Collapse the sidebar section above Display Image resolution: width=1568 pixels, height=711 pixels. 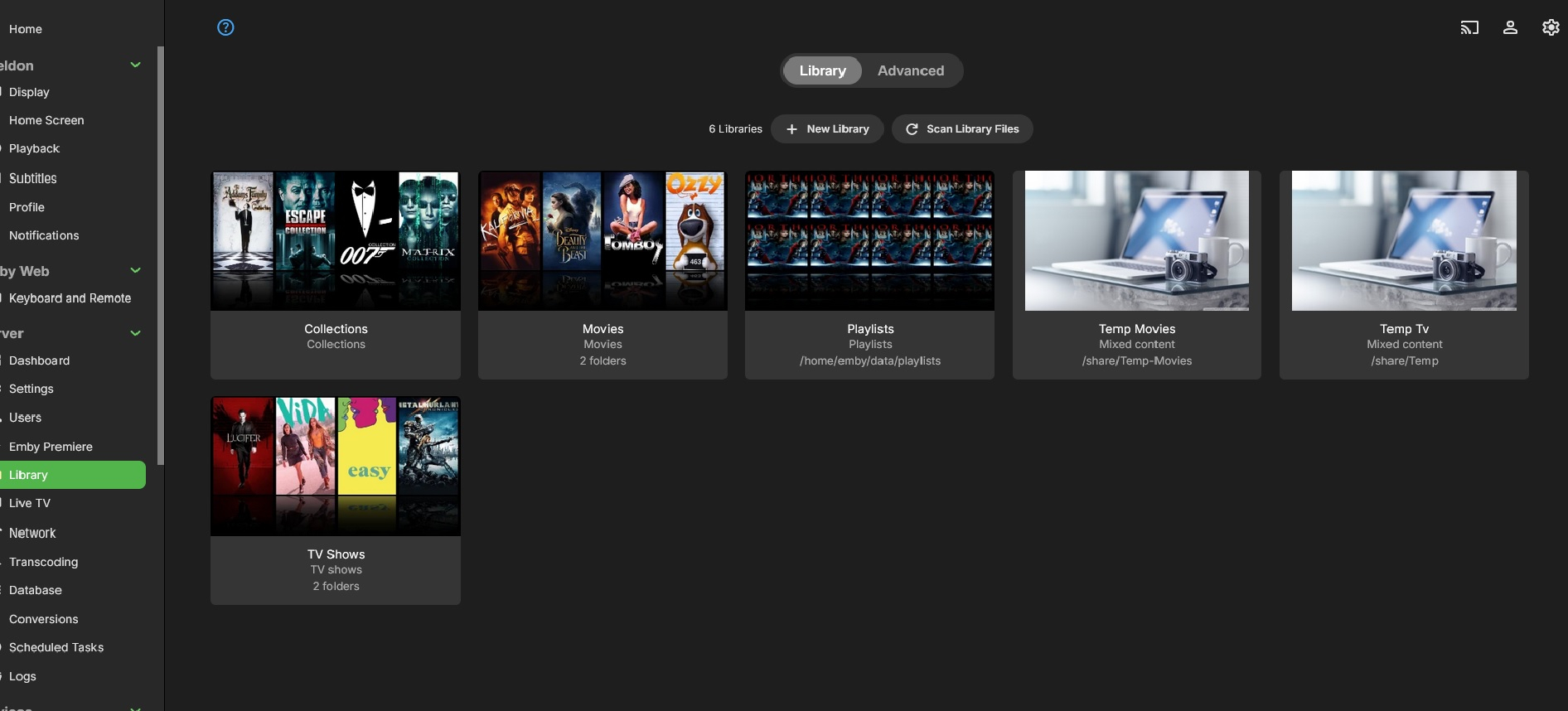[136, 65]
